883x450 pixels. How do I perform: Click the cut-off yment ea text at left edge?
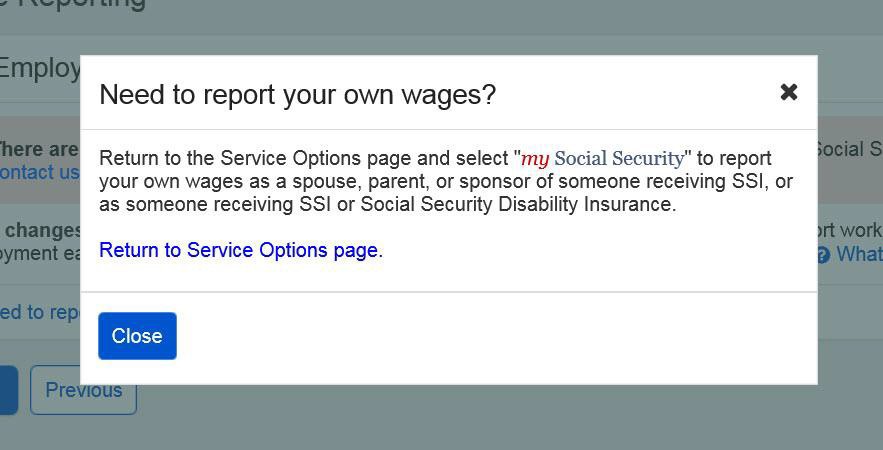[40, 253]
